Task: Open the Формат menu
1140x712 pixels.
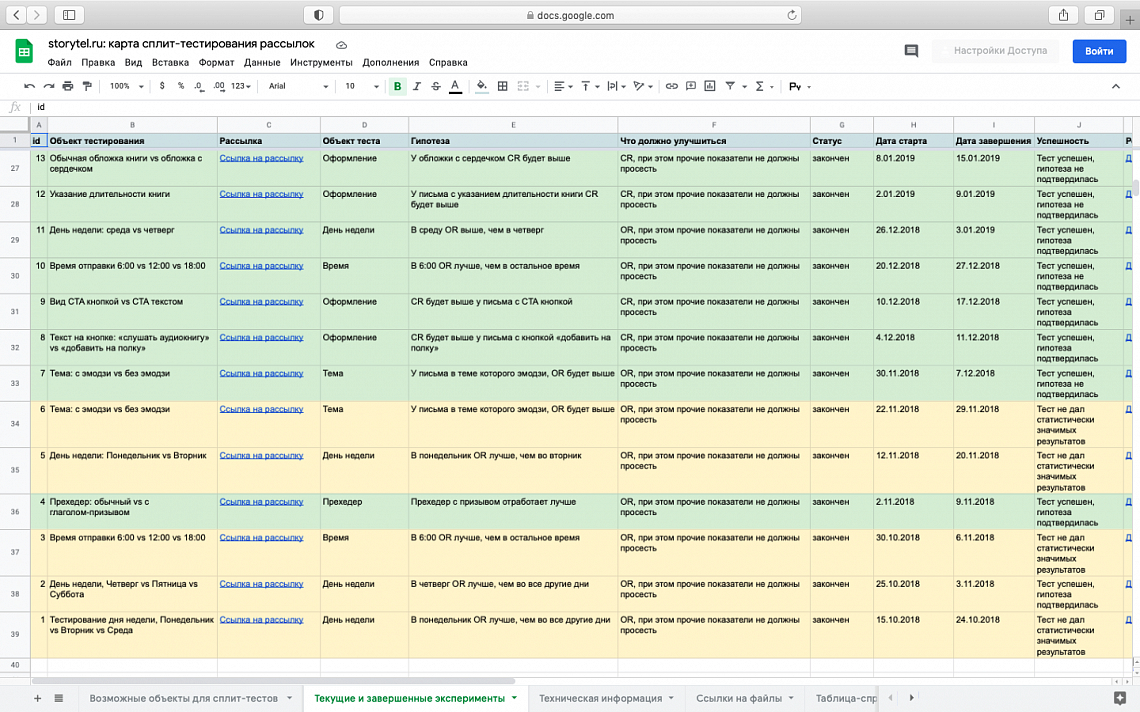Action: [x=216, y=62]
